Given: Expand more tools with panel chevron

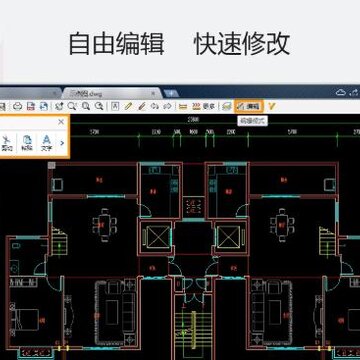Looking at the screenshot, I should 62,143.
